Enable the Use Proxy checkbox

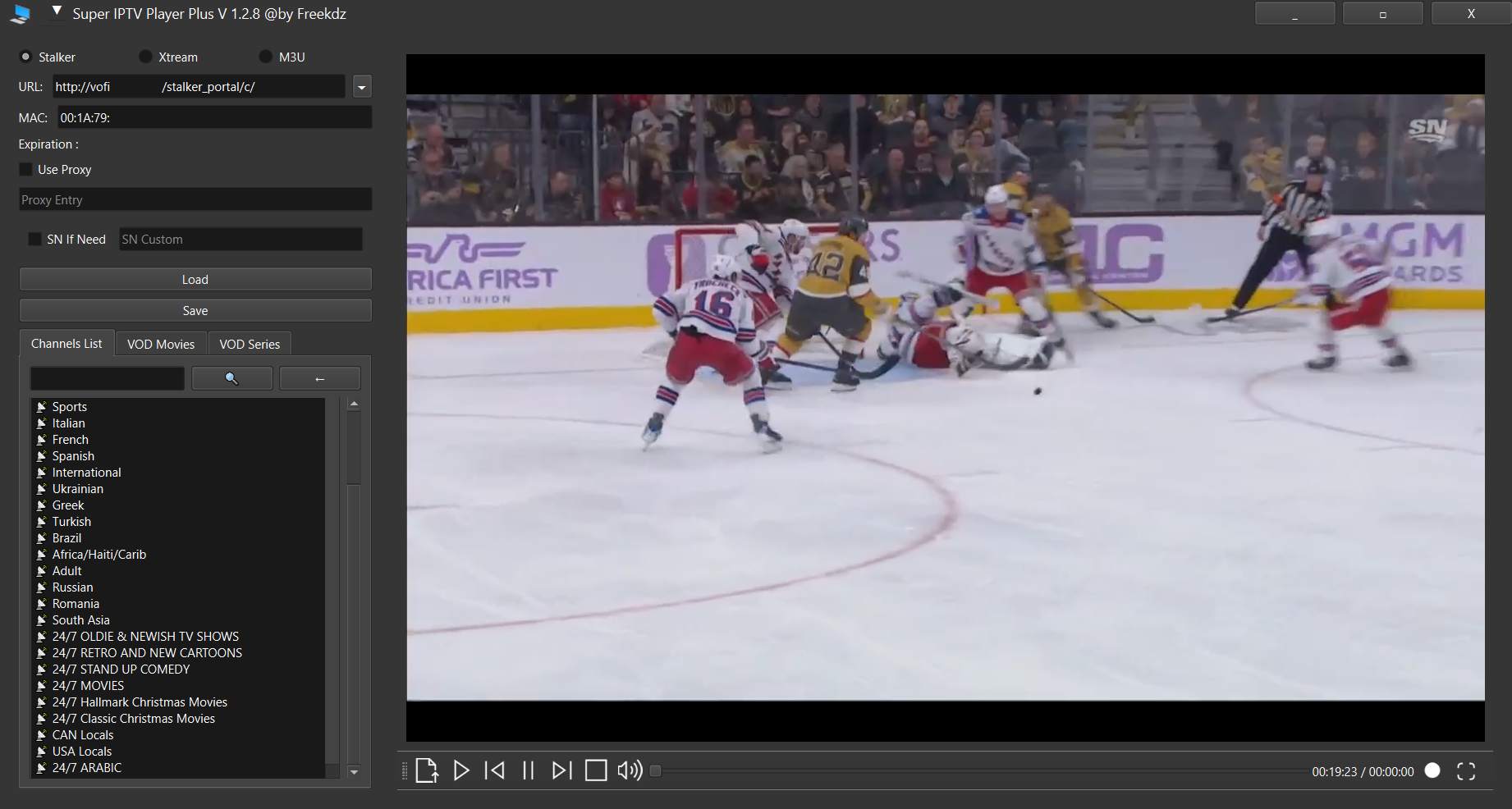point(26,169)
